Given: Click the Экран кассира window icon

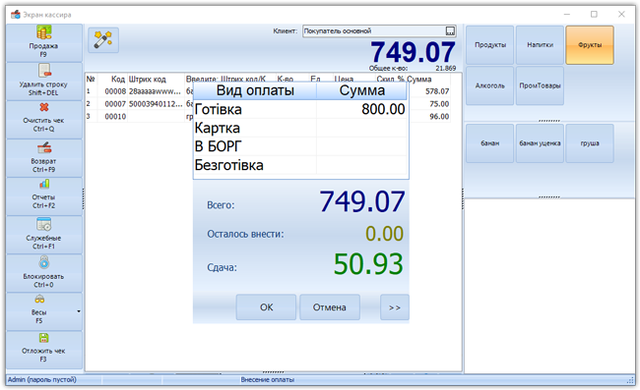Looking at the screenshot, I should coord(16,15).
